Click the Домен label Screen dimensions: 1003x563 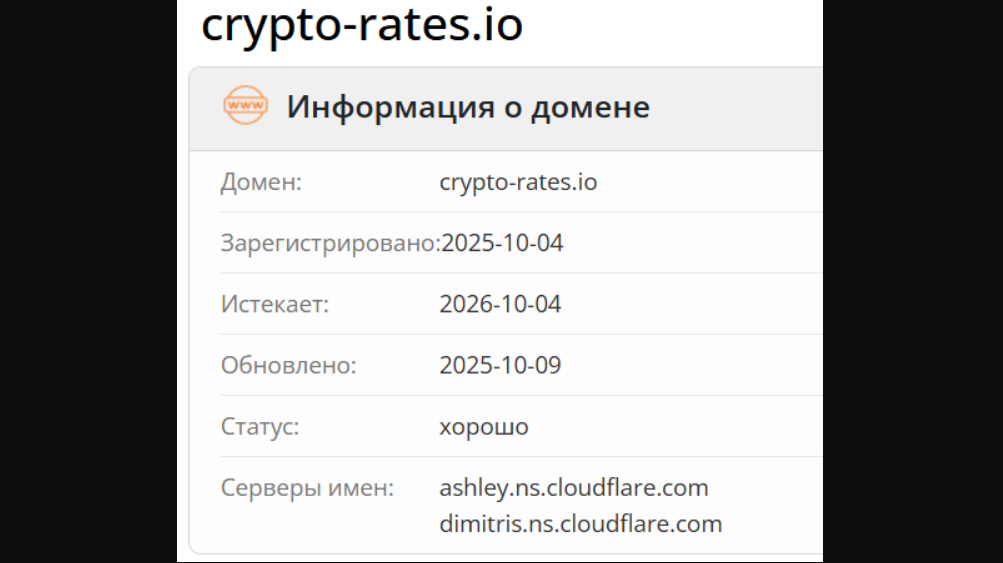pyautogui.click(x=261, y=183)
